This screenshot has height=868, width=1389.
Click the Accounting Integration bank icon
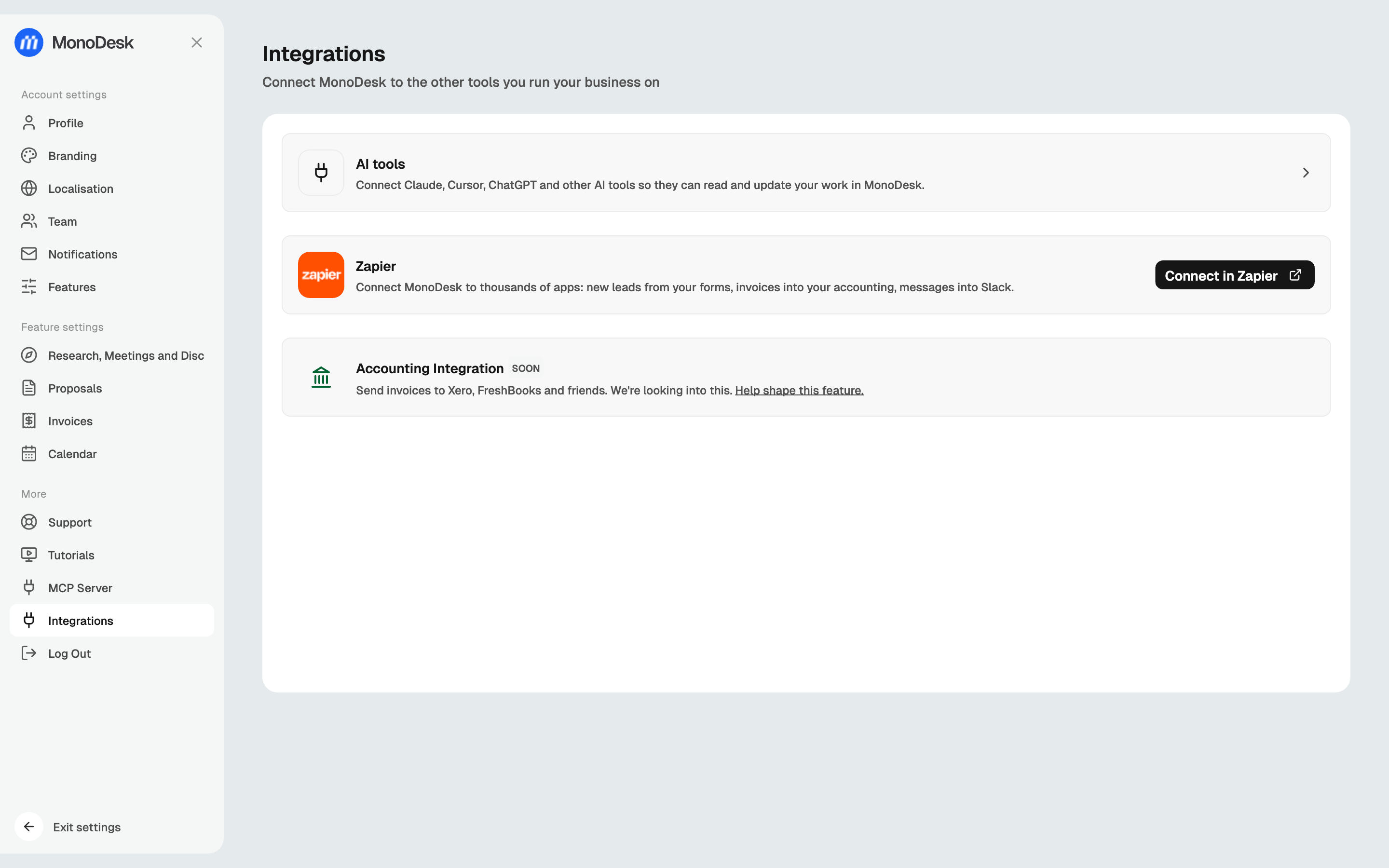click(x=321, y=377)
